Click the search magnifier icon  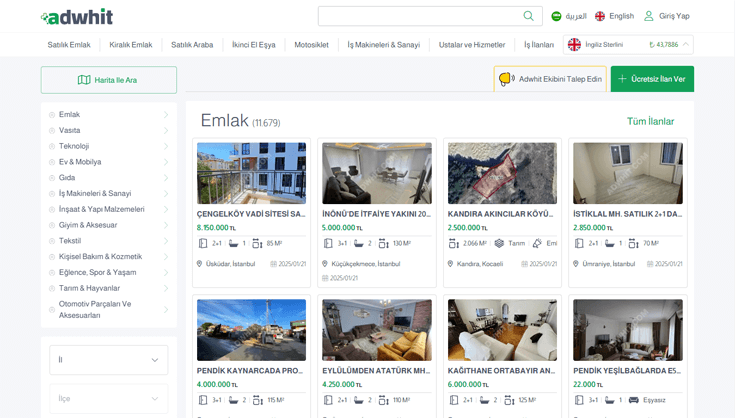[529, 16]
